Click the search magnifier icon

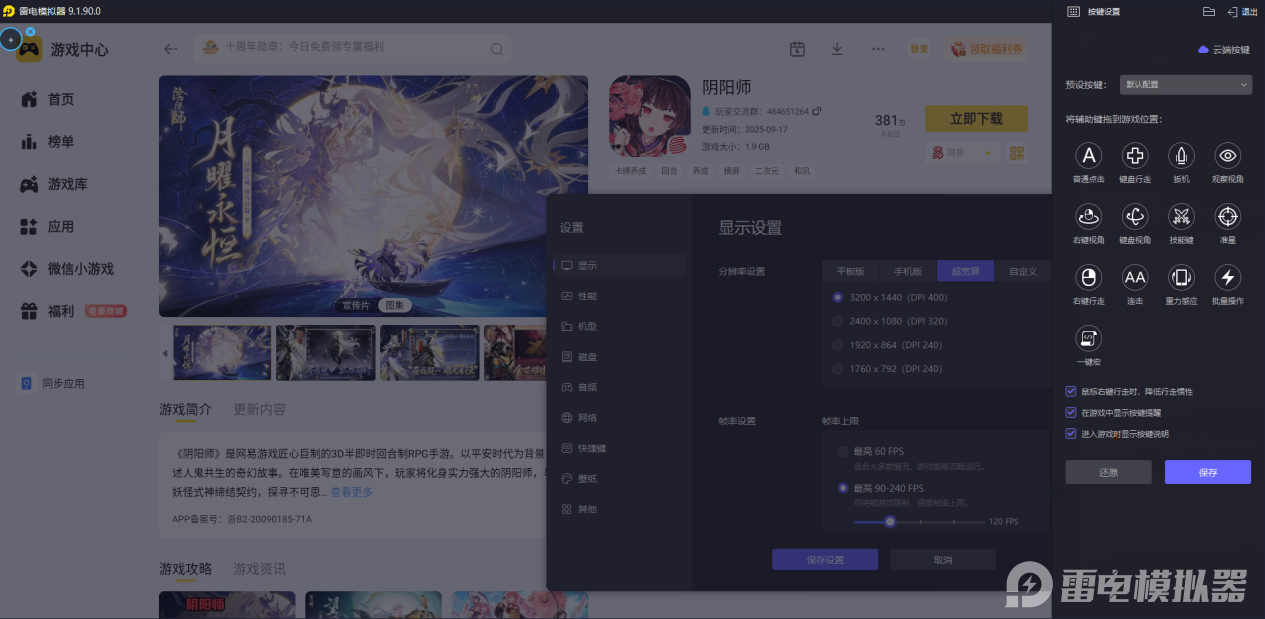tap(497, 48)
